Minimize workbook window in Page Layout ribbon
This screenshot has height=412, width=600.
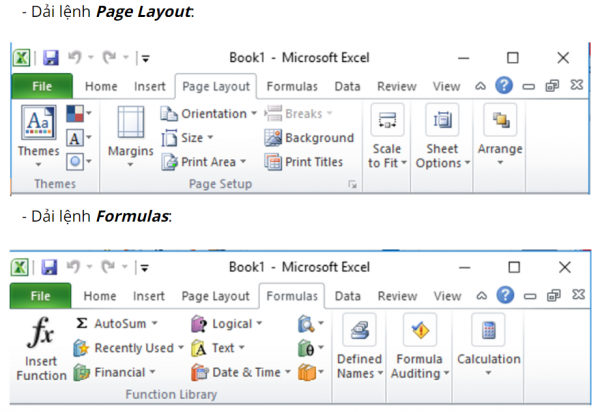coord(528,86)
